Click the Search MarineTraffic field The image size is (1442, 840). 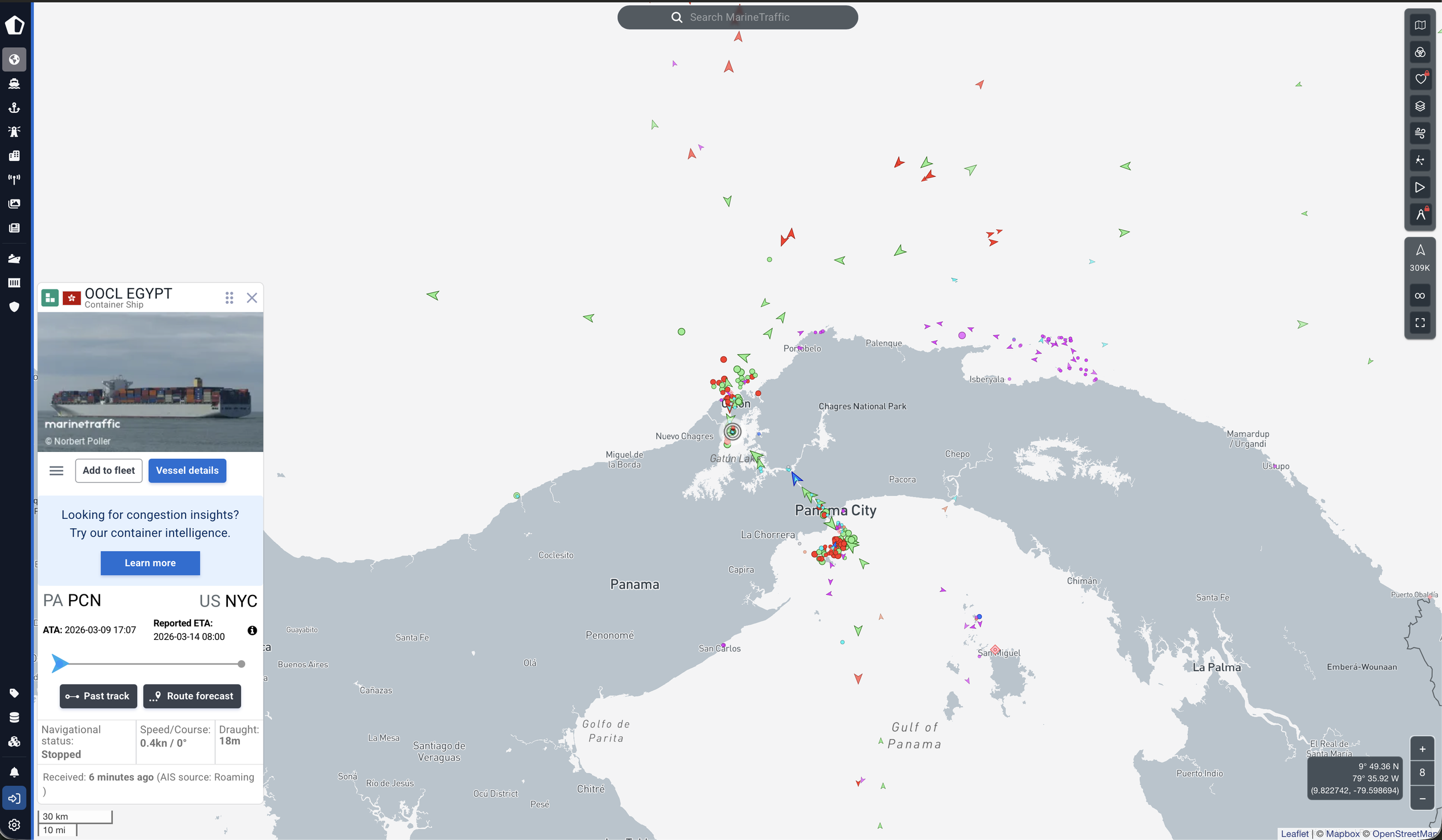(737, 17)
